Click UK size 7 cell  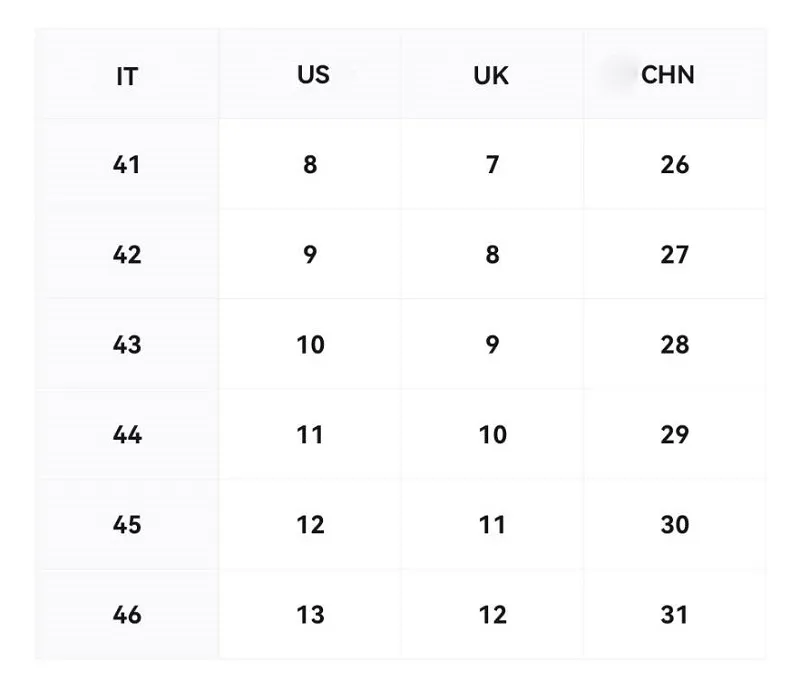(x=492, y=165)
